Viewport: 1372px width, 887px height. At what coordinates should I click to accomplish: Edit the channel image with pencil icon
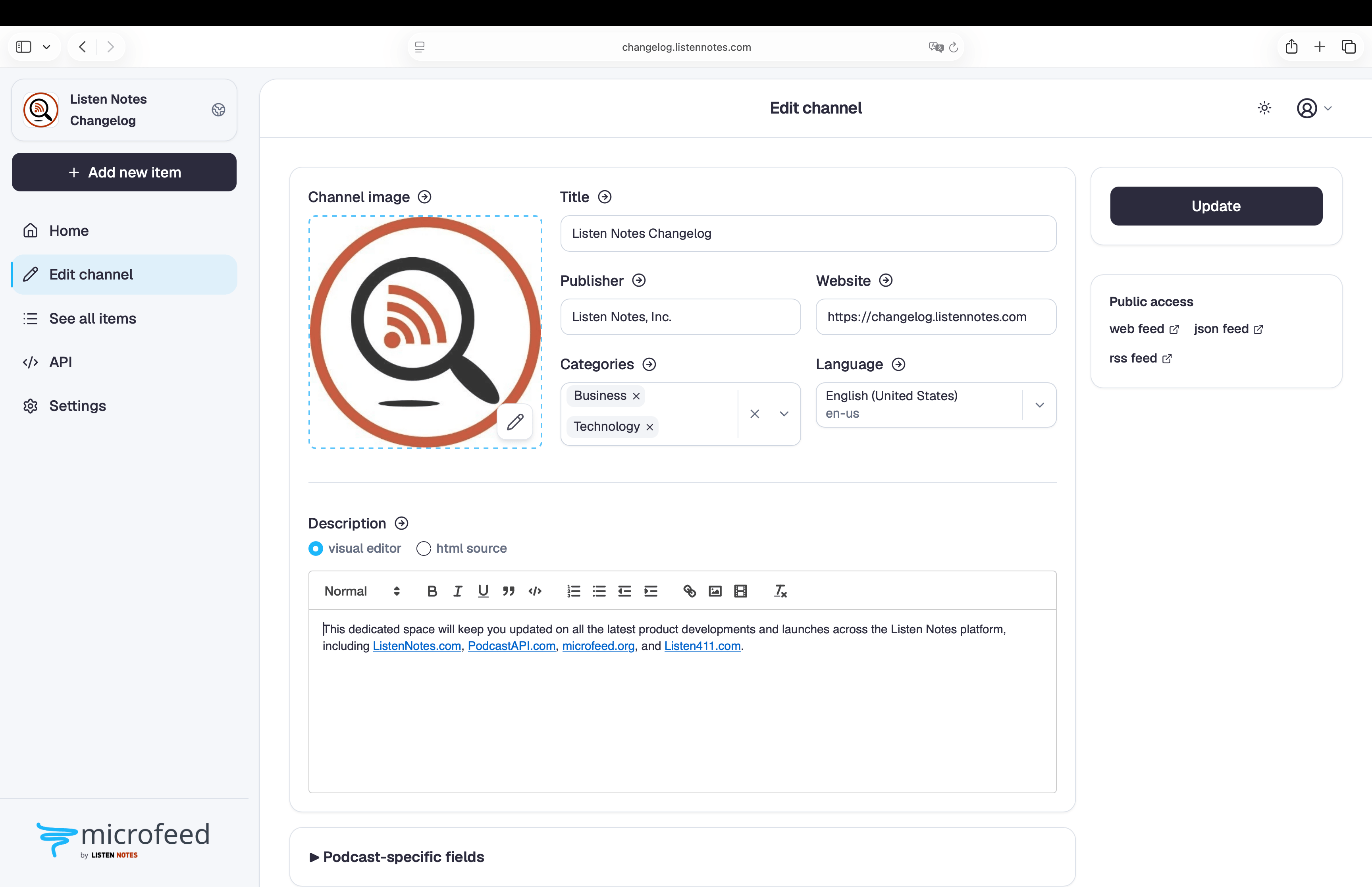coord(515,422)
